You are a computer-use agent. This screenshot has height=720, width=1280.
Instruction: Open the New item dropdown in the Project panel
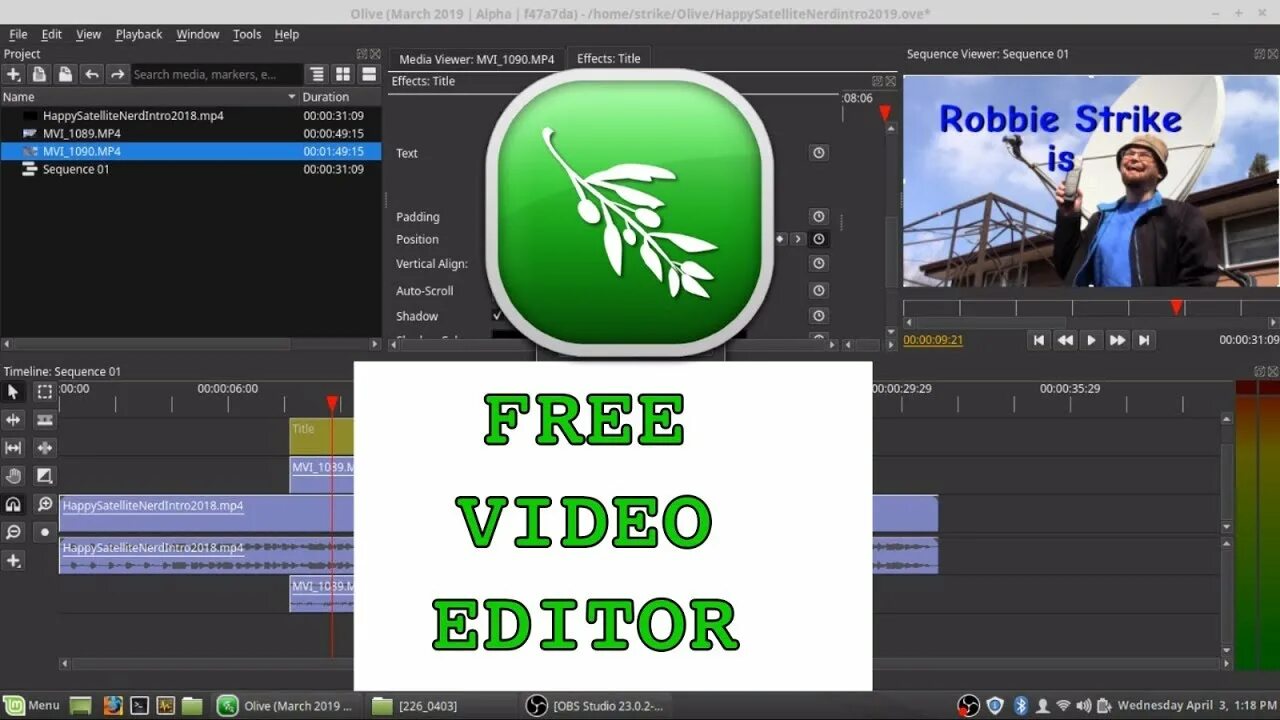click(x=13, y=74)
